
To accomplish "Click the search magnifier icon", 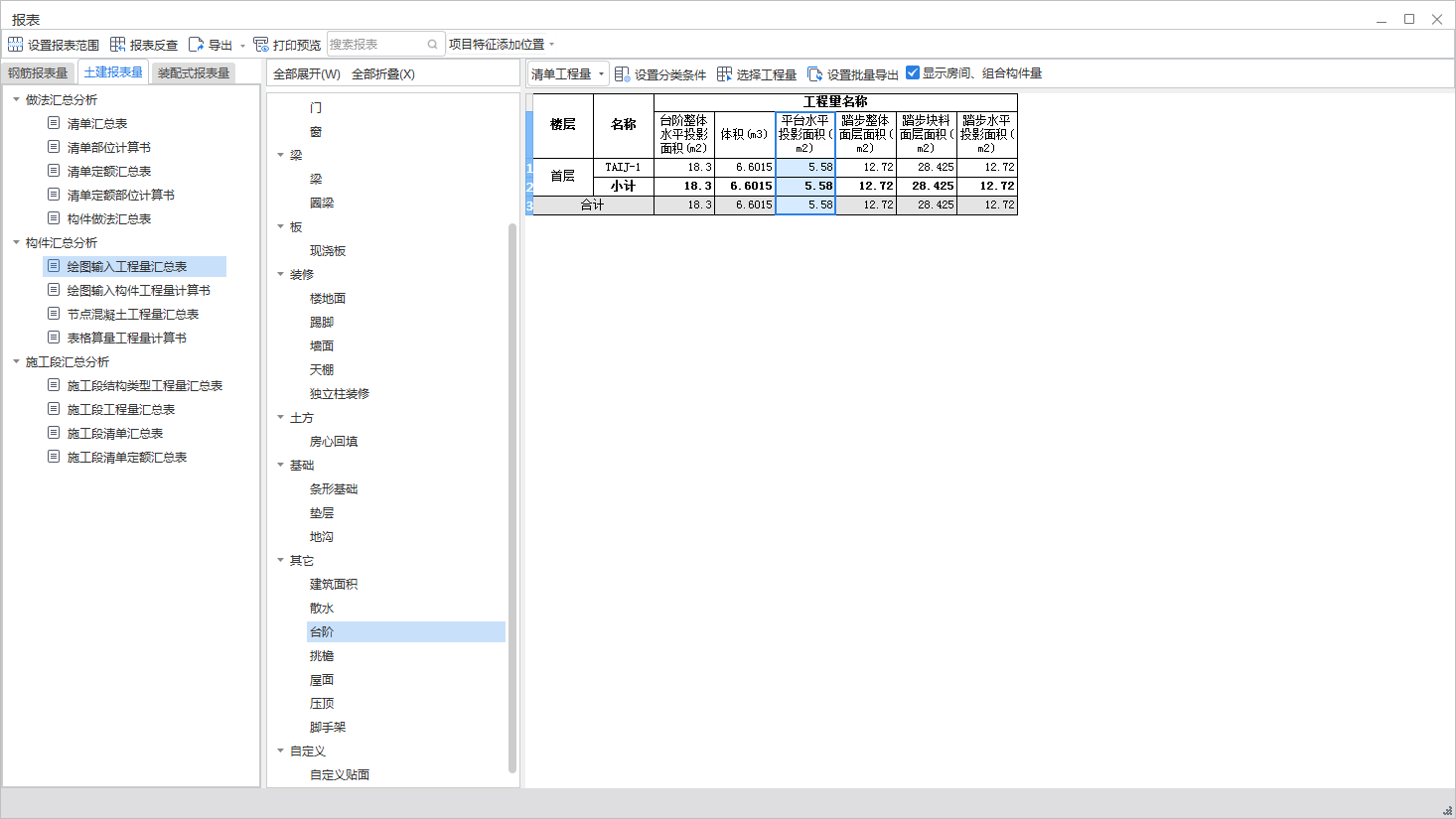I will 433,45.
